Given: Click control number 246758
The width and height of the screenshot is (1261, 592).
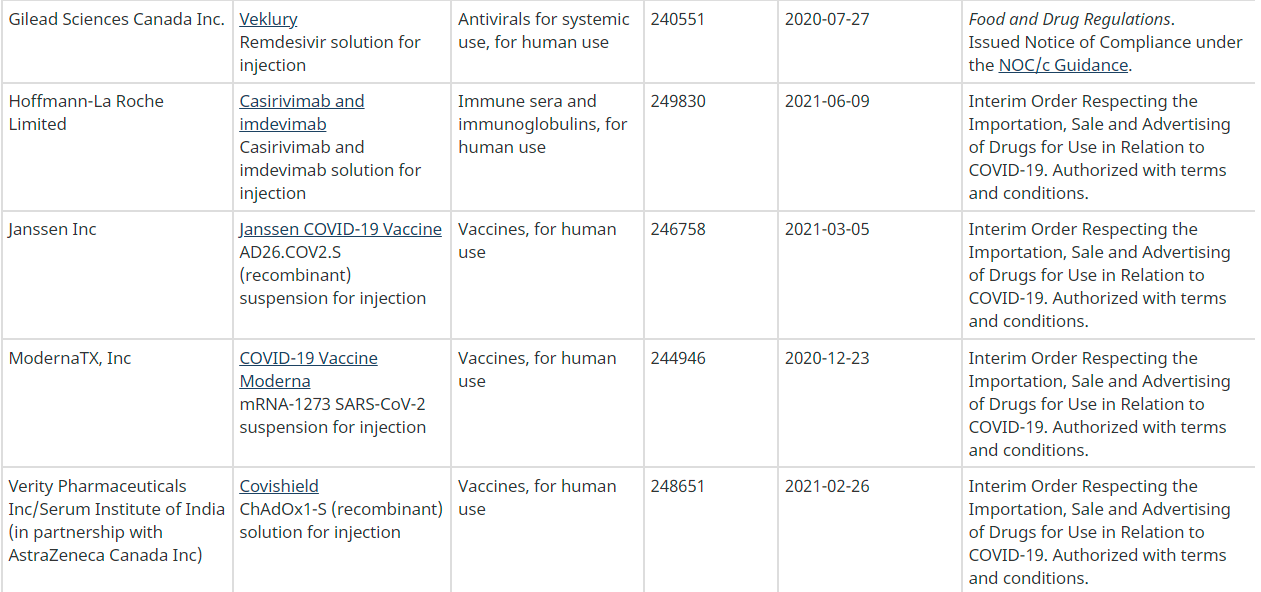Looking at the screenshot, I should click(x=677, y=229).
